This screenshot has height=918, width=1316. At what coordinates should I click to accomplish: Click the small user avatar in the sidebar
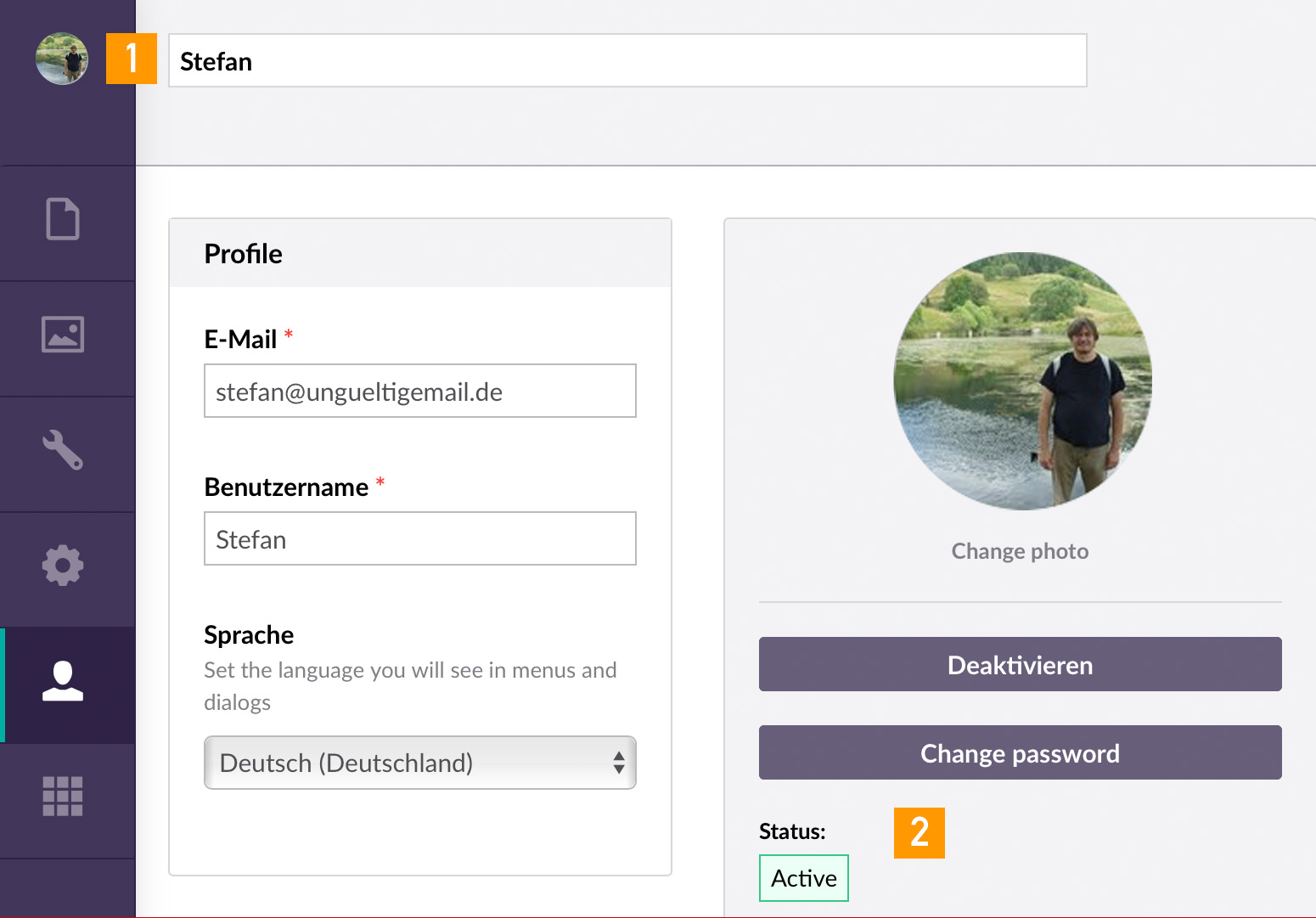[x=62, y=59]
